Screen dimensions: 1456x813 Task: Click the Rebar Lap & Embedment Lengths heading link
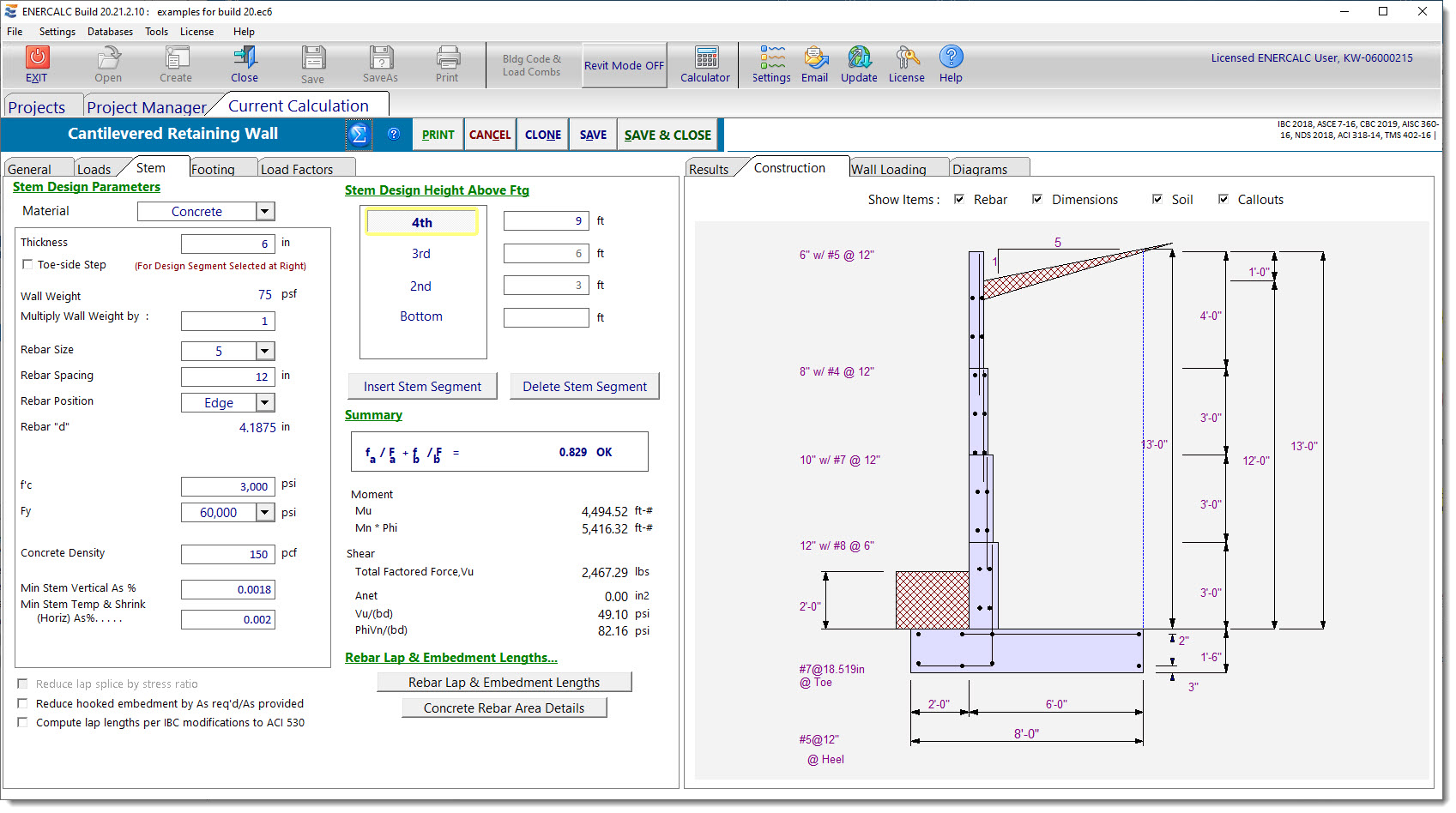[x=451, y=658]
